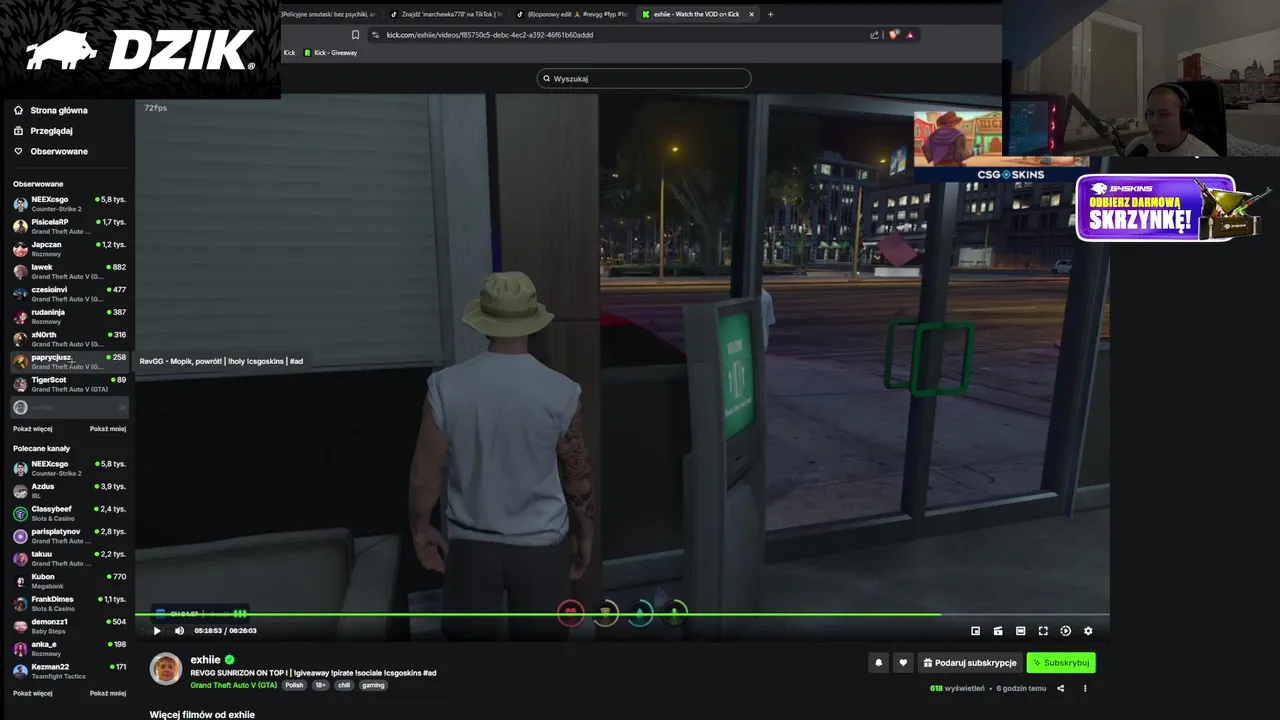Open Kezman22 recommended channel

69,671
